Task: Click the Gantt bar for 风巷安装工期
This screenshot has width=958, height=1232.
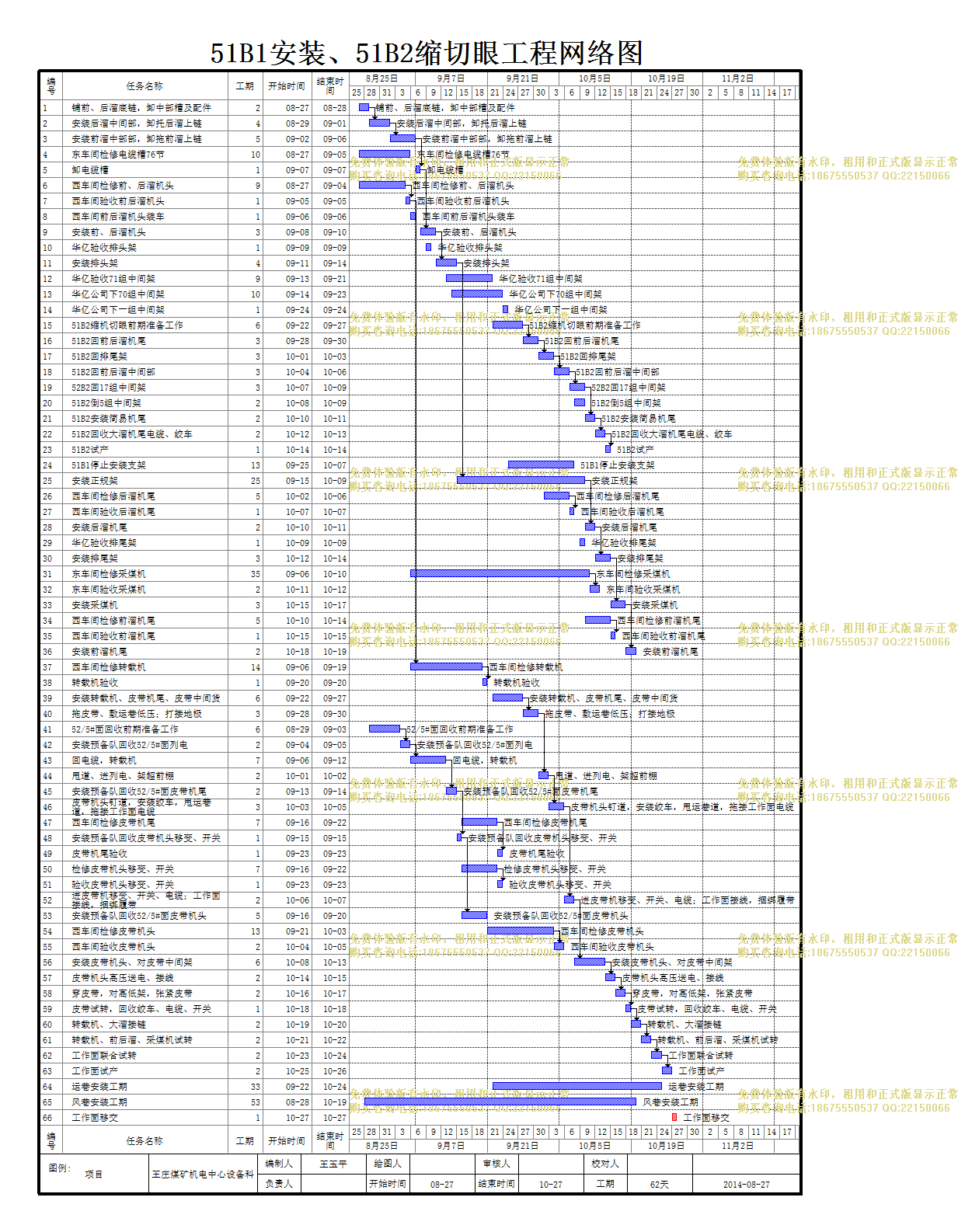Action: tap(500, 1101)
